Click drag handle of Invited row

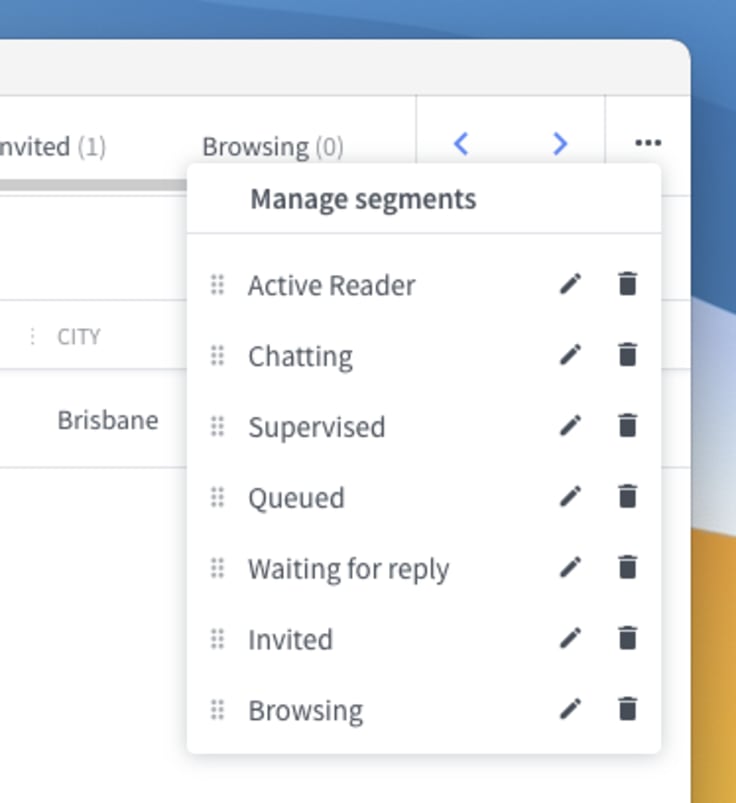coord(218,639)
